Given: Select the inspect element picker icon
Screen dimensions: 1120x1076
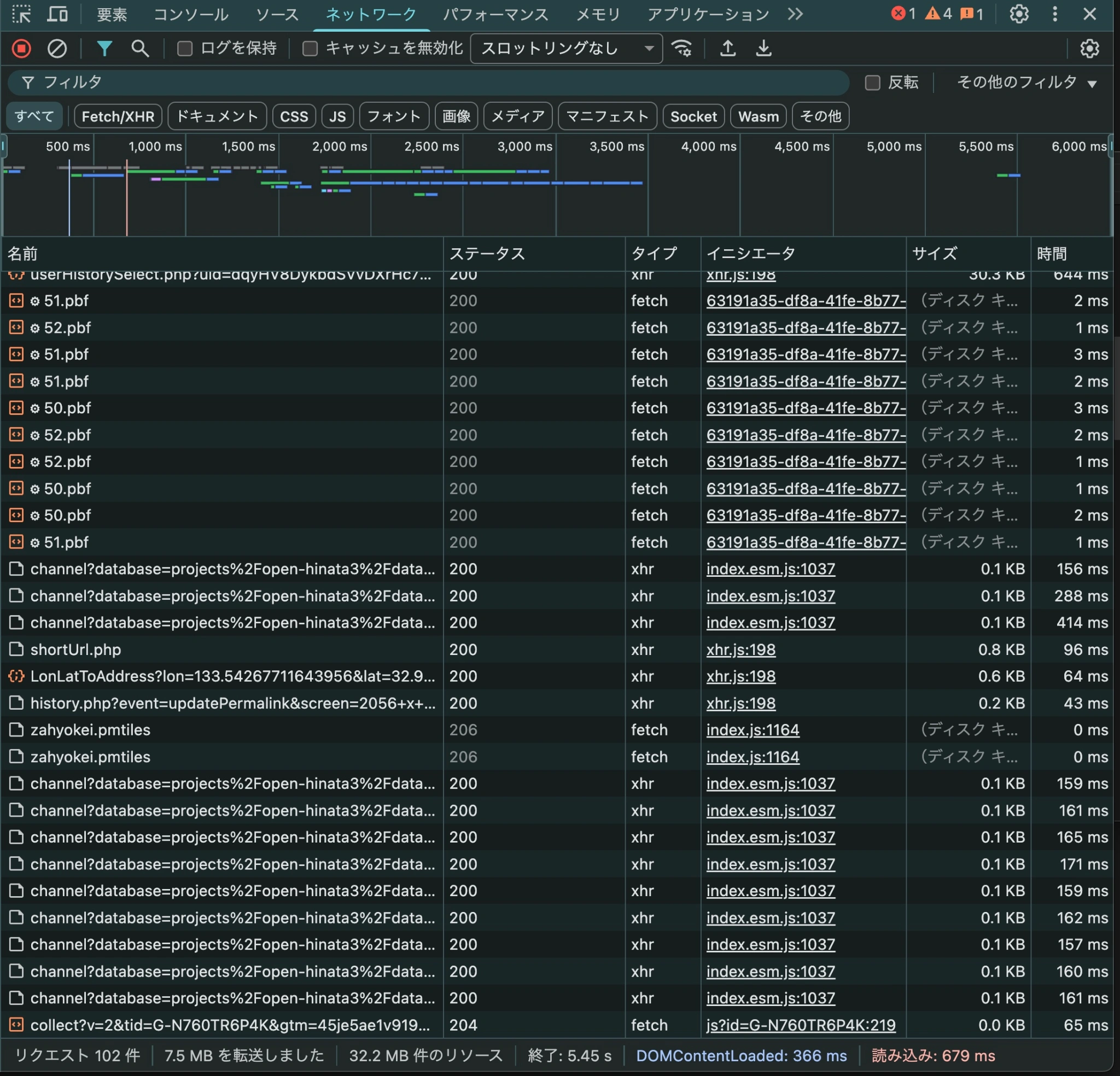Looking at the screenshot, I should 22,14.
